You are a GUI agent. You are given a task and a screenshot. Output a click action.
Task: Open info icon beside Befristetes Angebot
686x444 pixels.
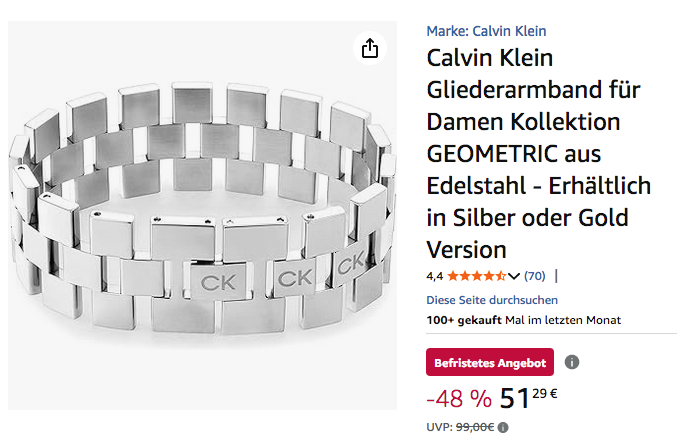pyautogui.click(x=572, y=362)
